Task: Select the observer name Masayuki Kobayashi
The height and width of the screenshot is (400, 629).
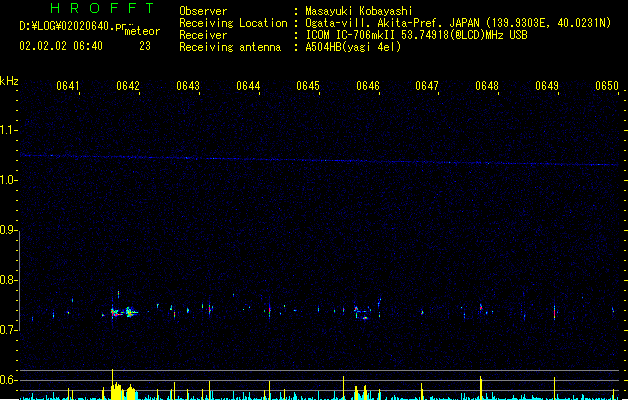Action: pos(359,11)
